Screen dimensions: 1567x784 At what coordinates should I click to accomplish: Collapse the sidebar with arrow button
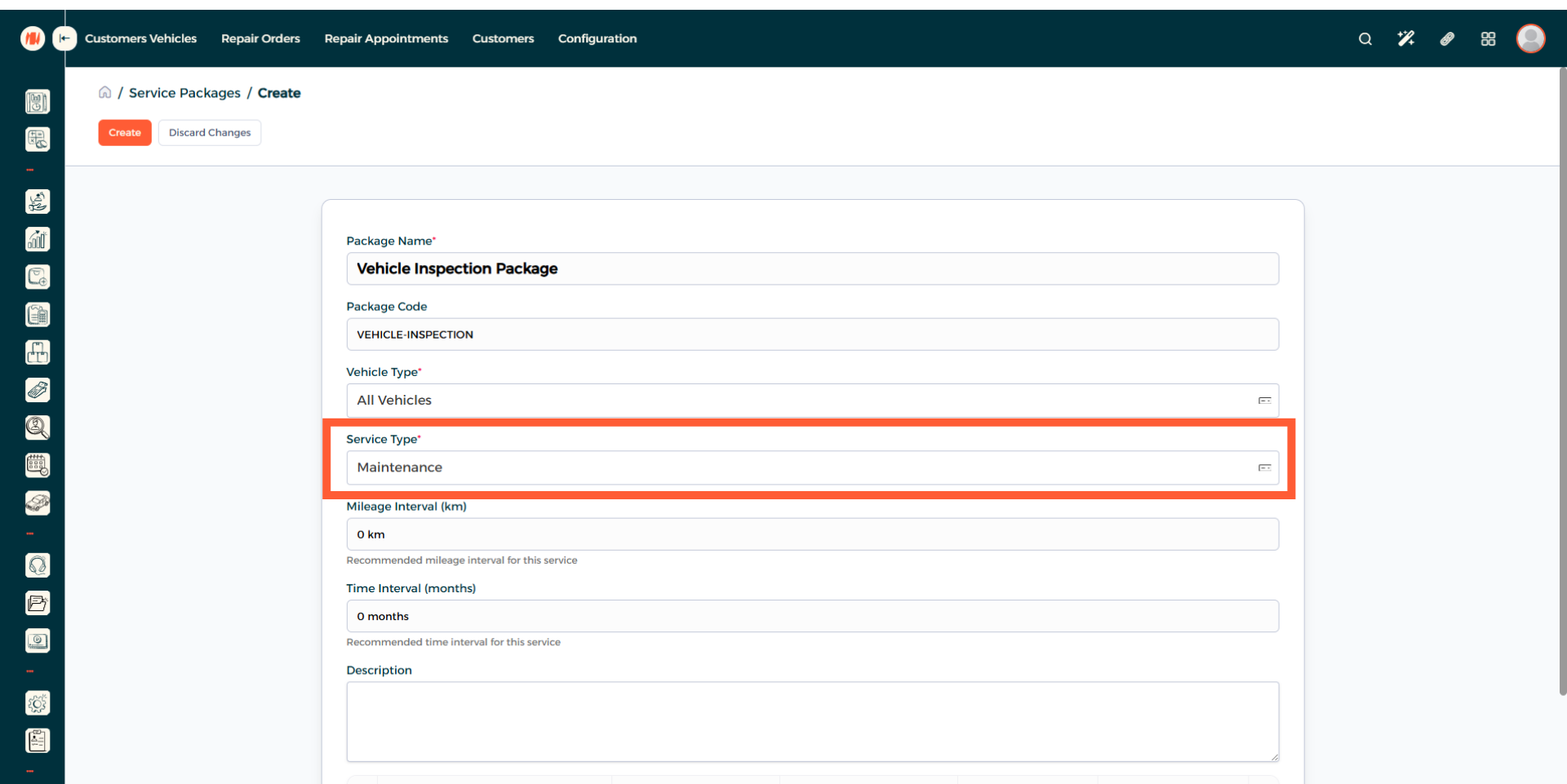[x=64, y=38]
